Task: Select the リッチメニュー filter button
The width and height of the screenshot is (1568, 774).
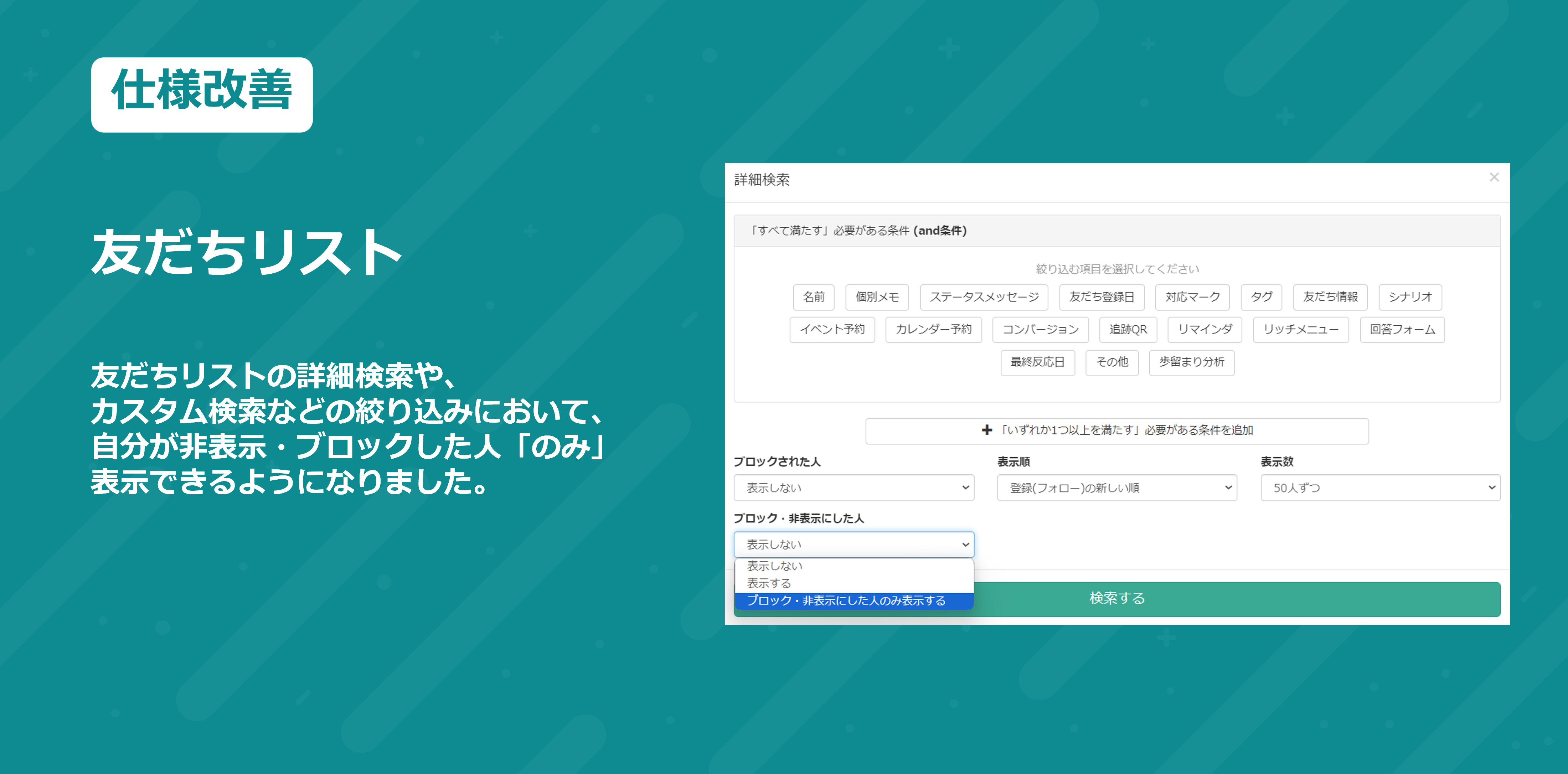Action: pos(1301,330)
